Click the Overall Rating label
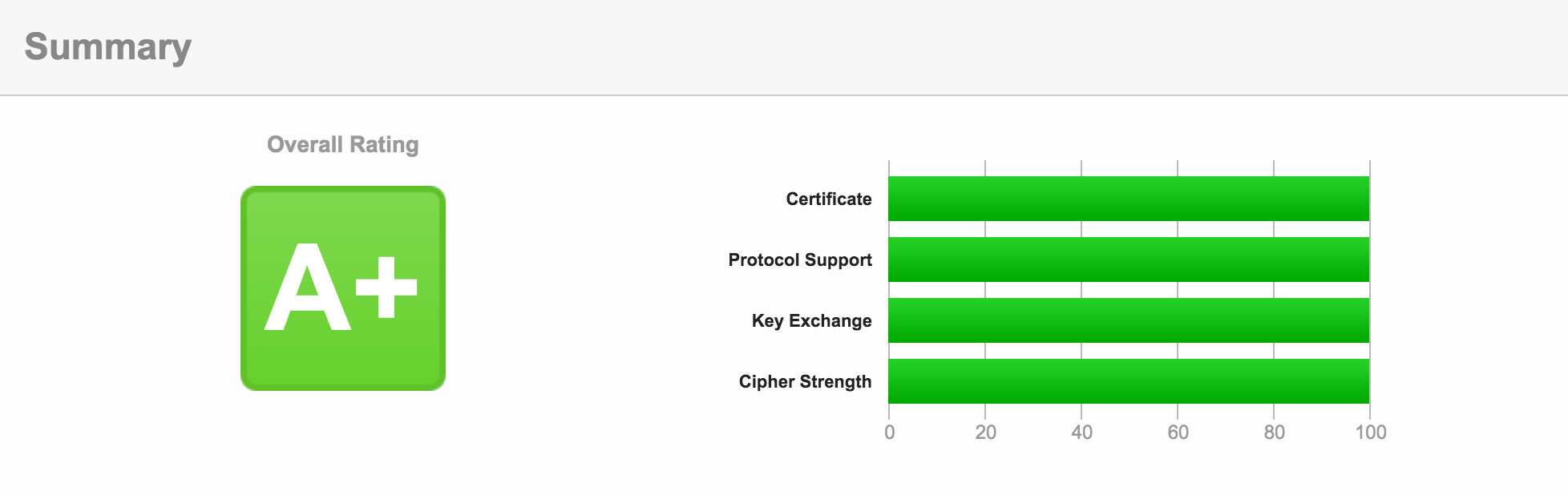 coord(343,144)
